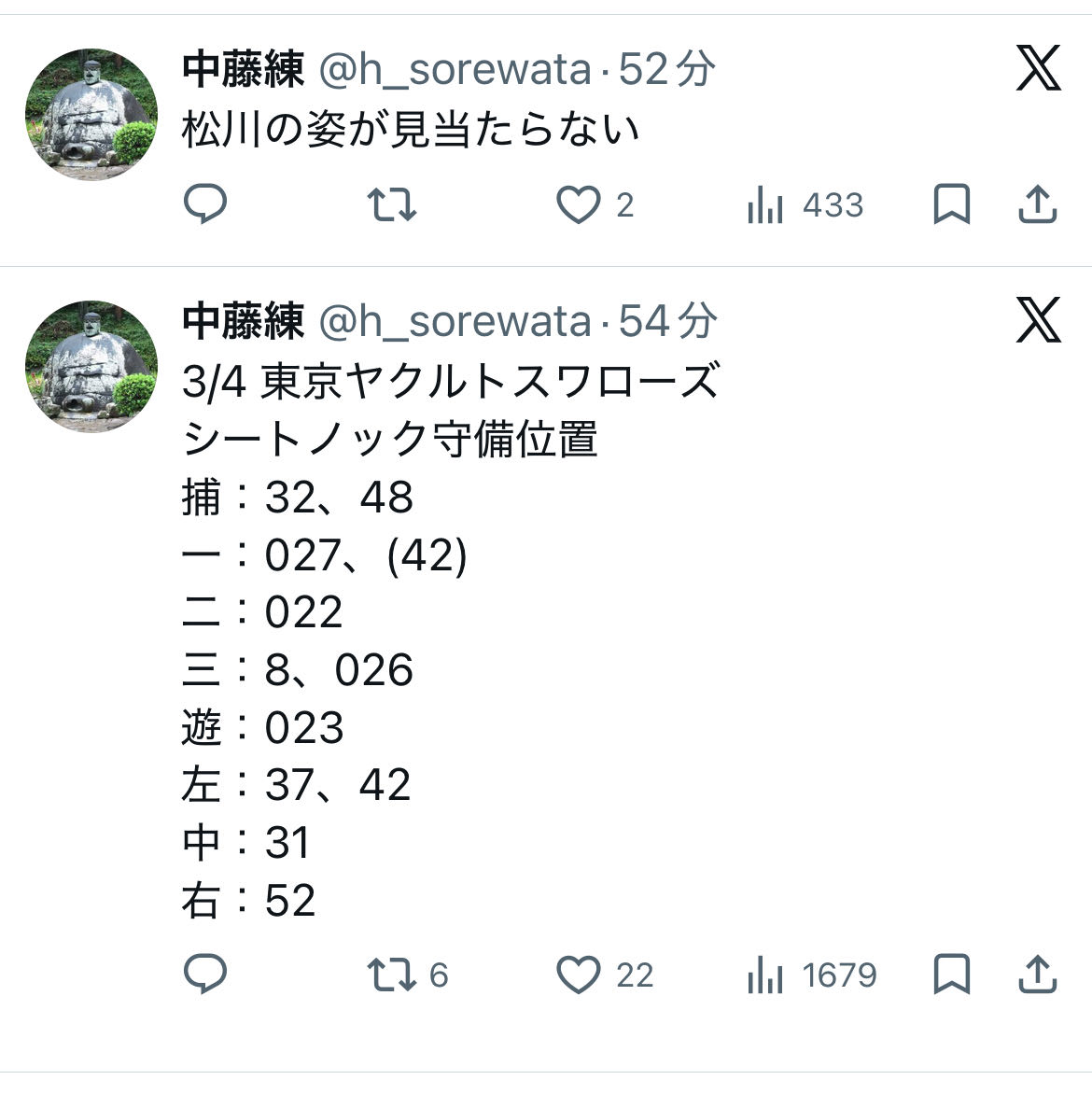Reply to the シートノック守備位置 tweet
This screenshot has height=1108, width=1092.
tap(205, 975)
